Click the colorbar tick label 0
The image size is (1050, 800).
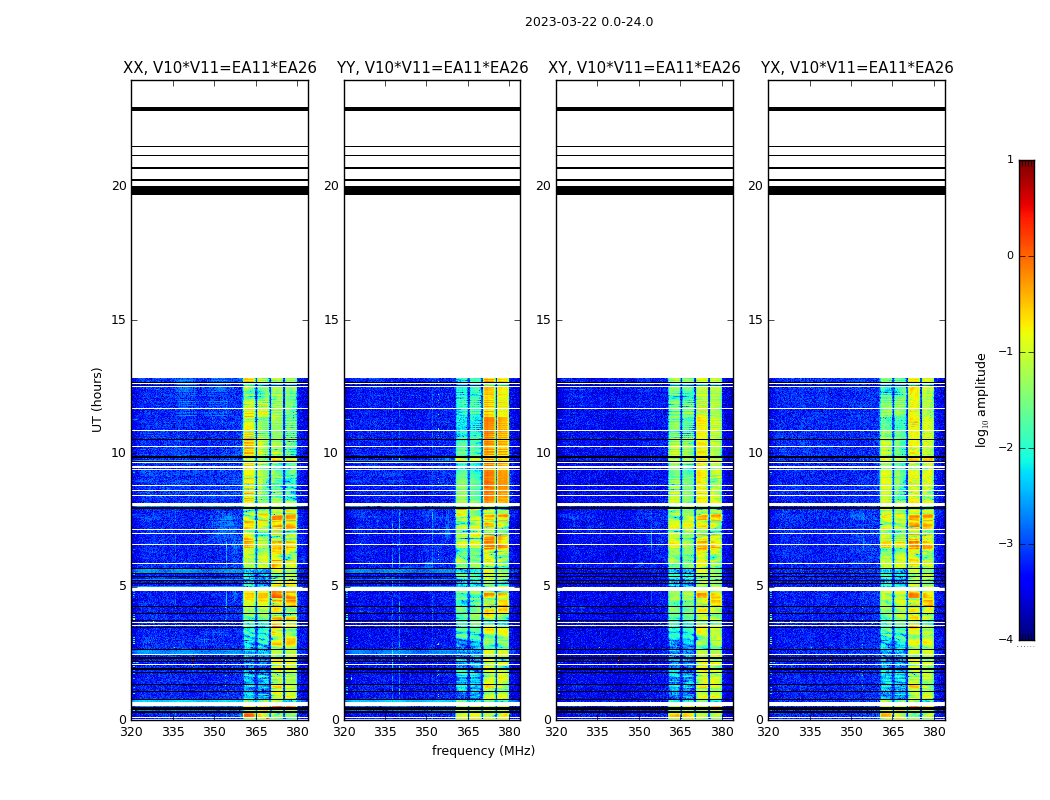pyautogui.click(x=1009, y=256)
